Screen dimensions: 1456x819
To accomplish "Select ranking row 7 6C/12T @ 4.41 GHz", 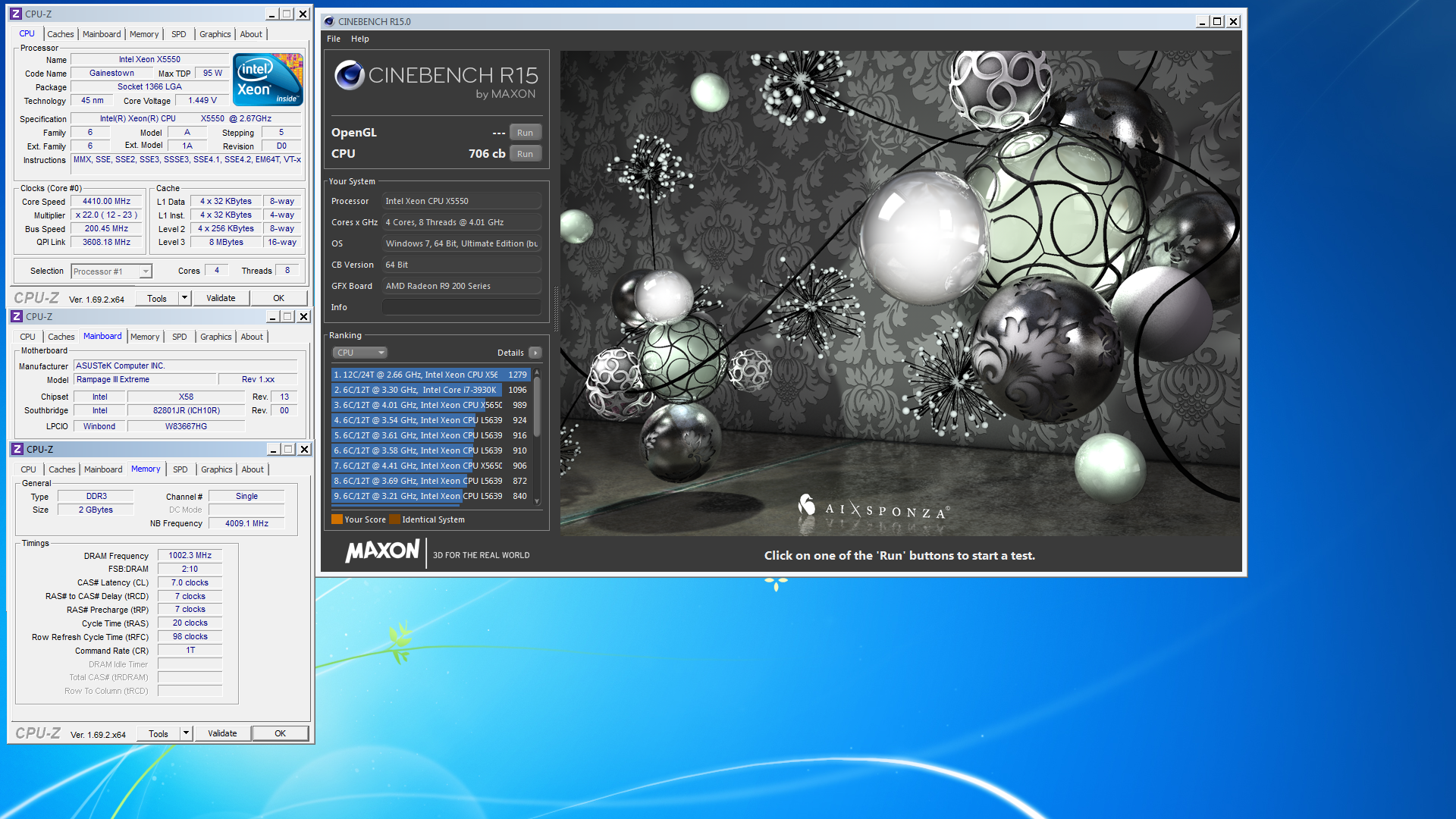I will [x=430, y=466].
